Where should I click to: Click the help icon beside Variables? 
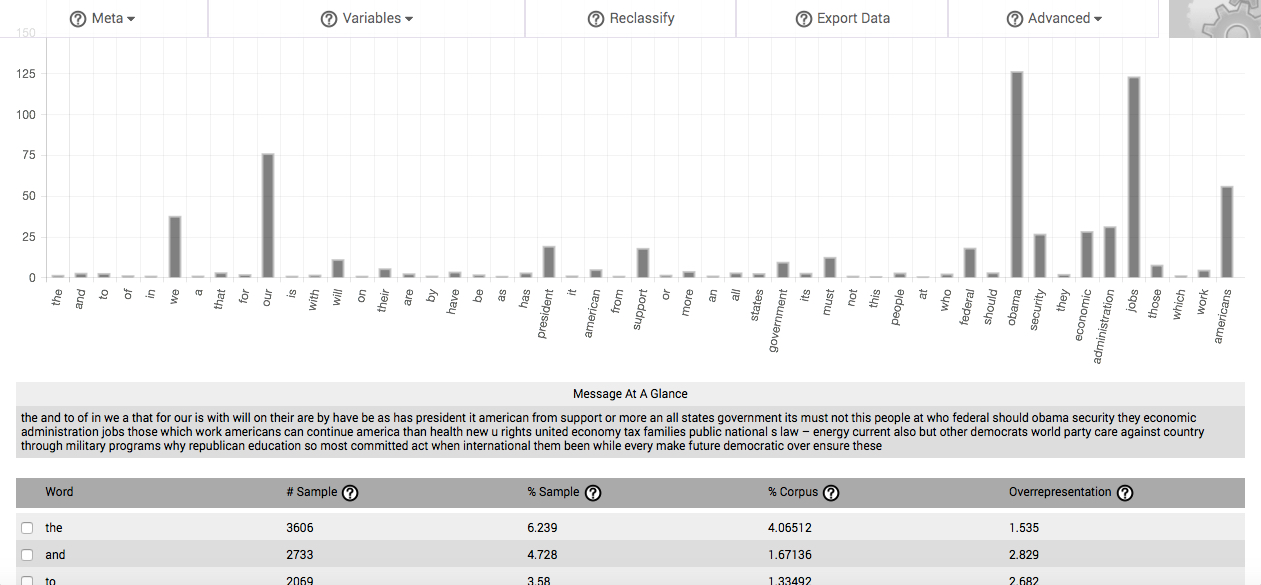(x=328, y=19)
